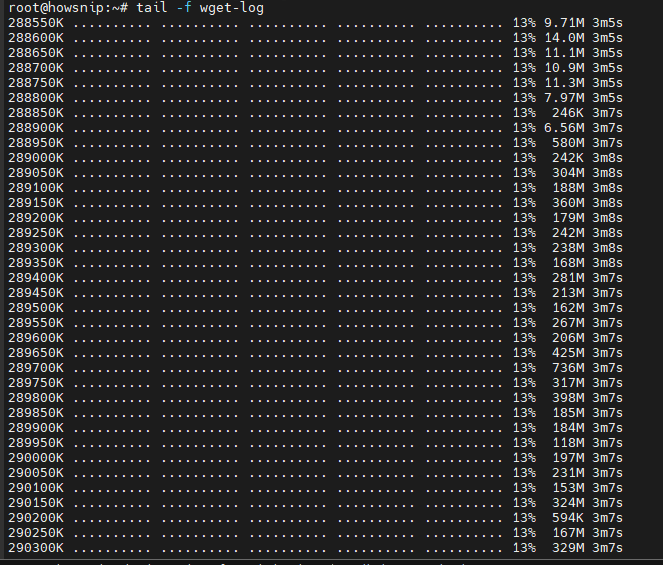Image resolution: width=663 pixels, height=565 pixels.
Task: Click the speed value '594K'
Action: point(568,518)
